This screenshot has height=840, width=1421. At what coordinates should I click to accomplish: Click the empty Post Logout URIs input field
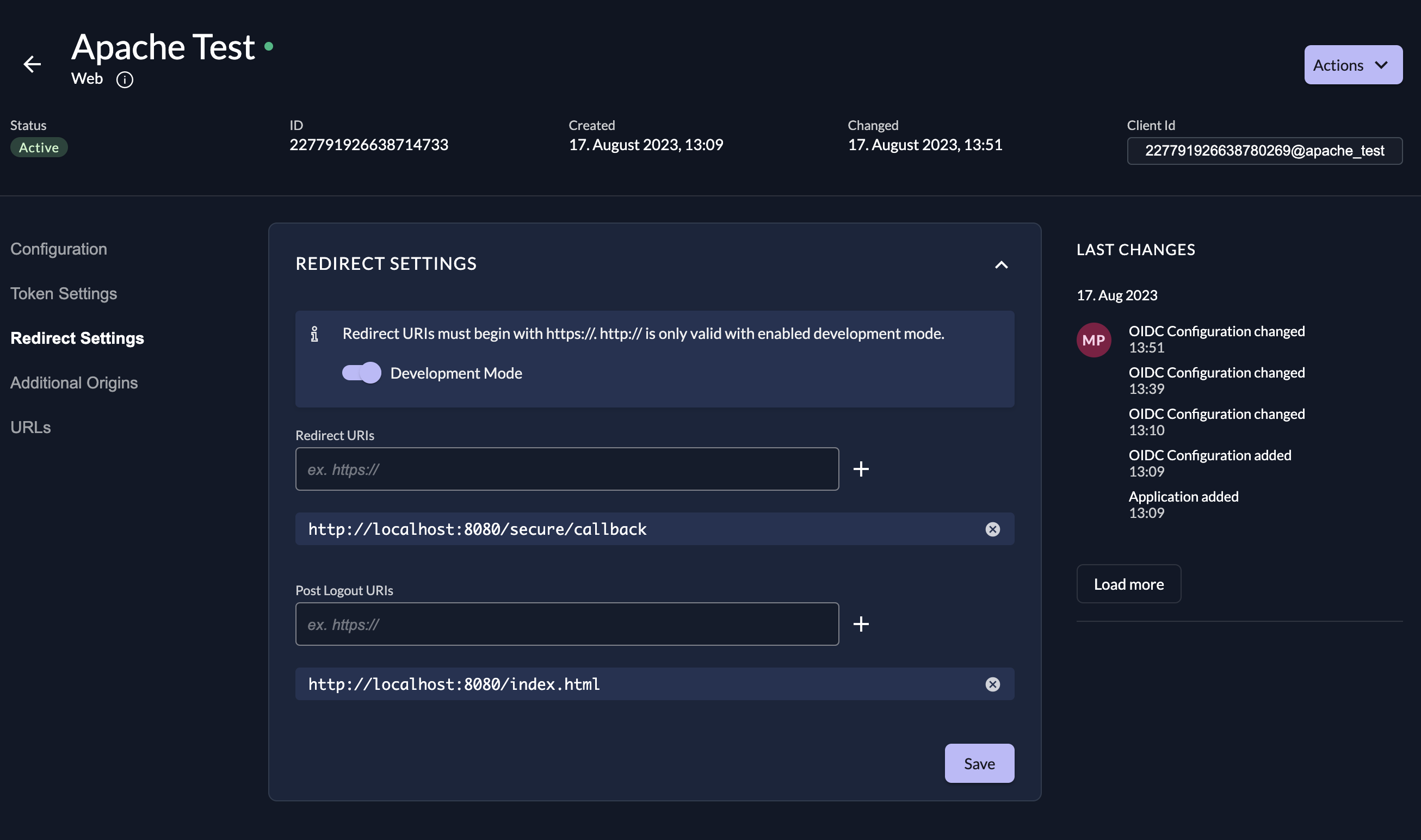coord(566,624)
